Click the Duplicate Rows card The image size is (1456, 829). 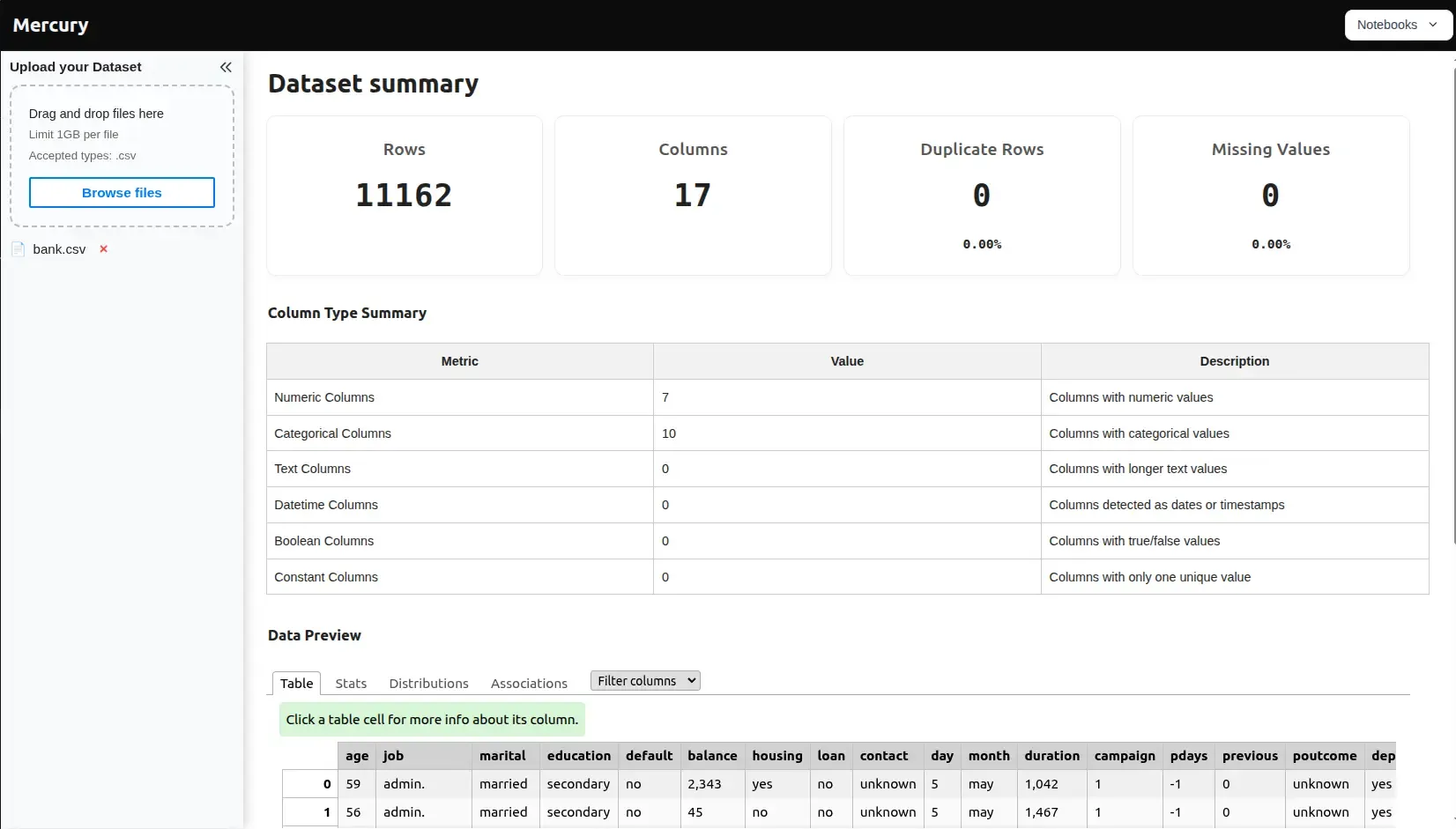982,196
